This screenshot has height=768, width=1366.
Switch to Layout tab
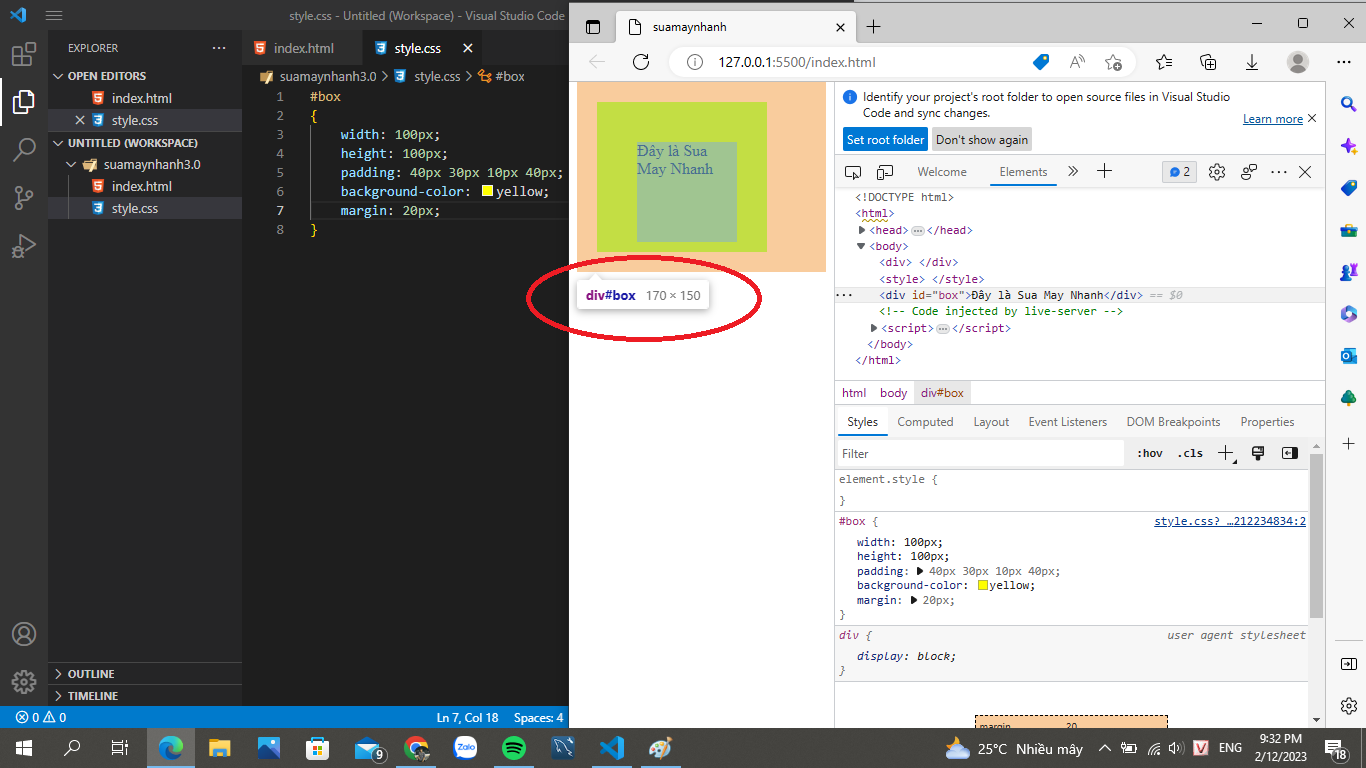click(991, 422)
